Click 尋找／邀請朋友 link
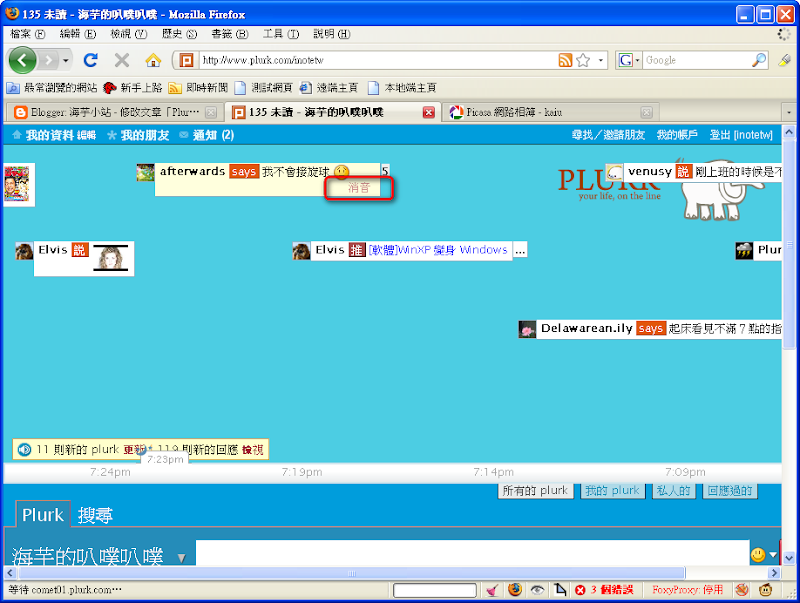 point(608,135)
